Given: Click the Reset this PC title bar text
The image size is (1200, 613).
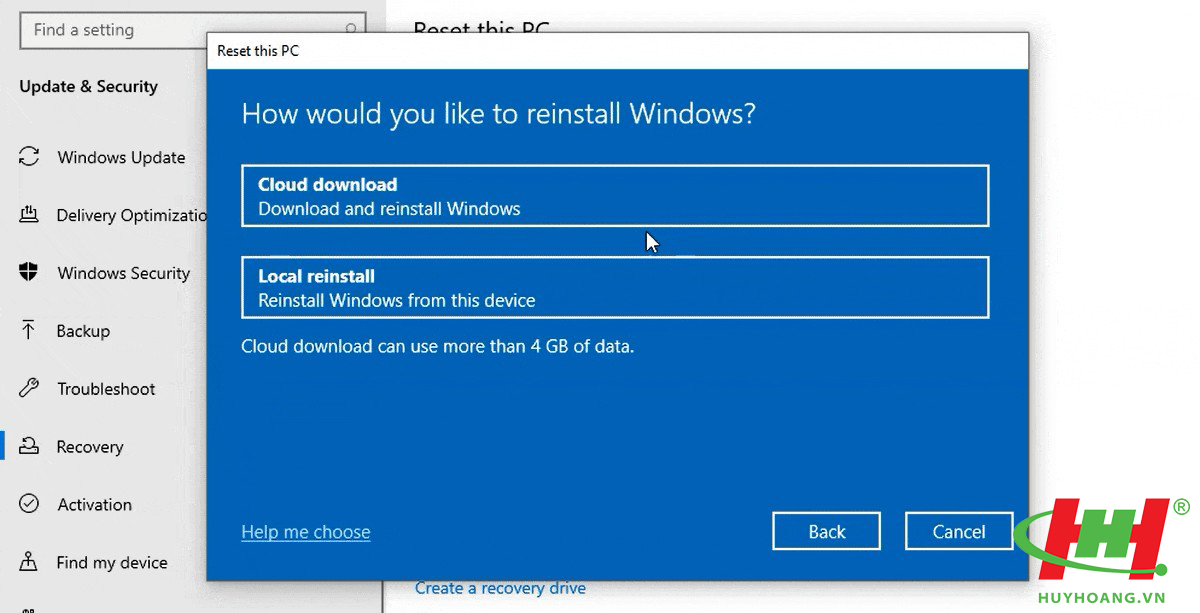Looking at the screenshot, I should click(x=258, y=51).
